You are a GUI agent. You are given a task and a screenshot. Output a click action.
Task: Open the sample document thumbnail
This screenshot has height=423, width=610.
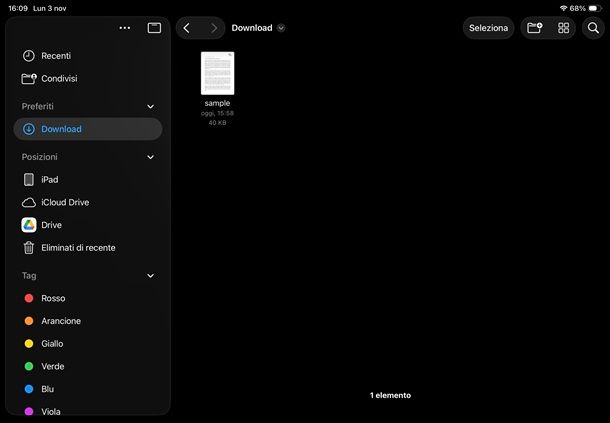[x=217, y=73]
